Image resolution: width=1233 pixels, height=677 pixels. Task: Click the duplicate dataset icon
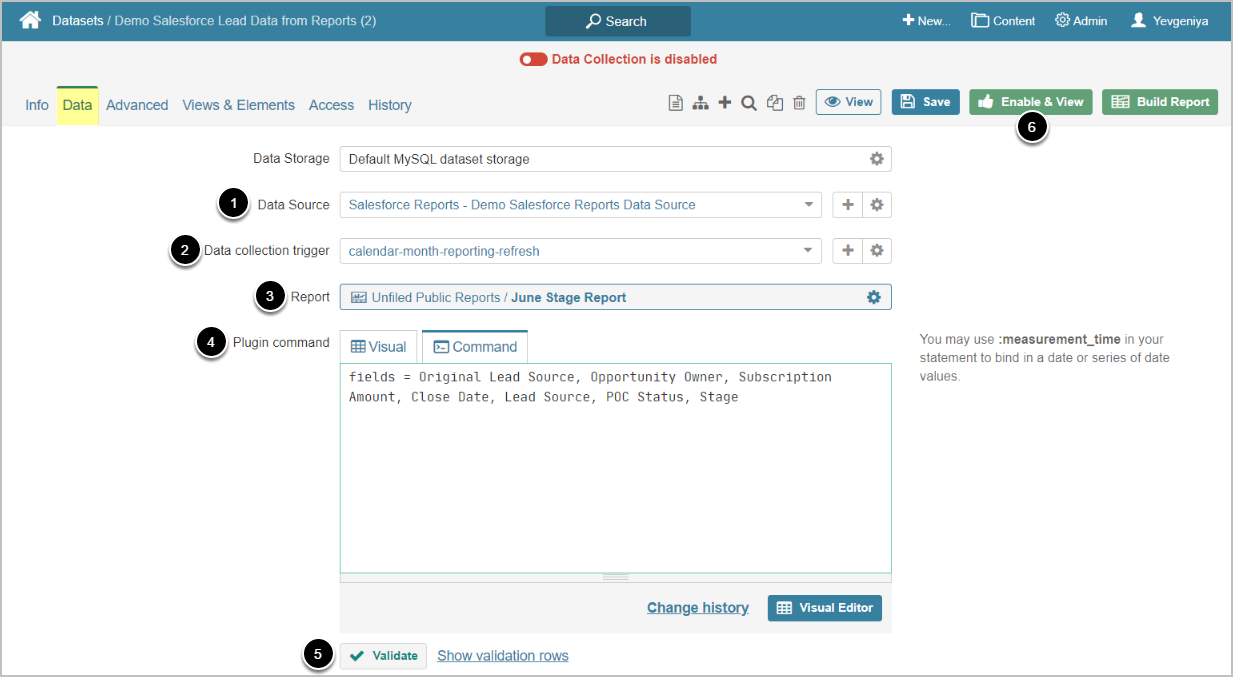pos(774,103)
